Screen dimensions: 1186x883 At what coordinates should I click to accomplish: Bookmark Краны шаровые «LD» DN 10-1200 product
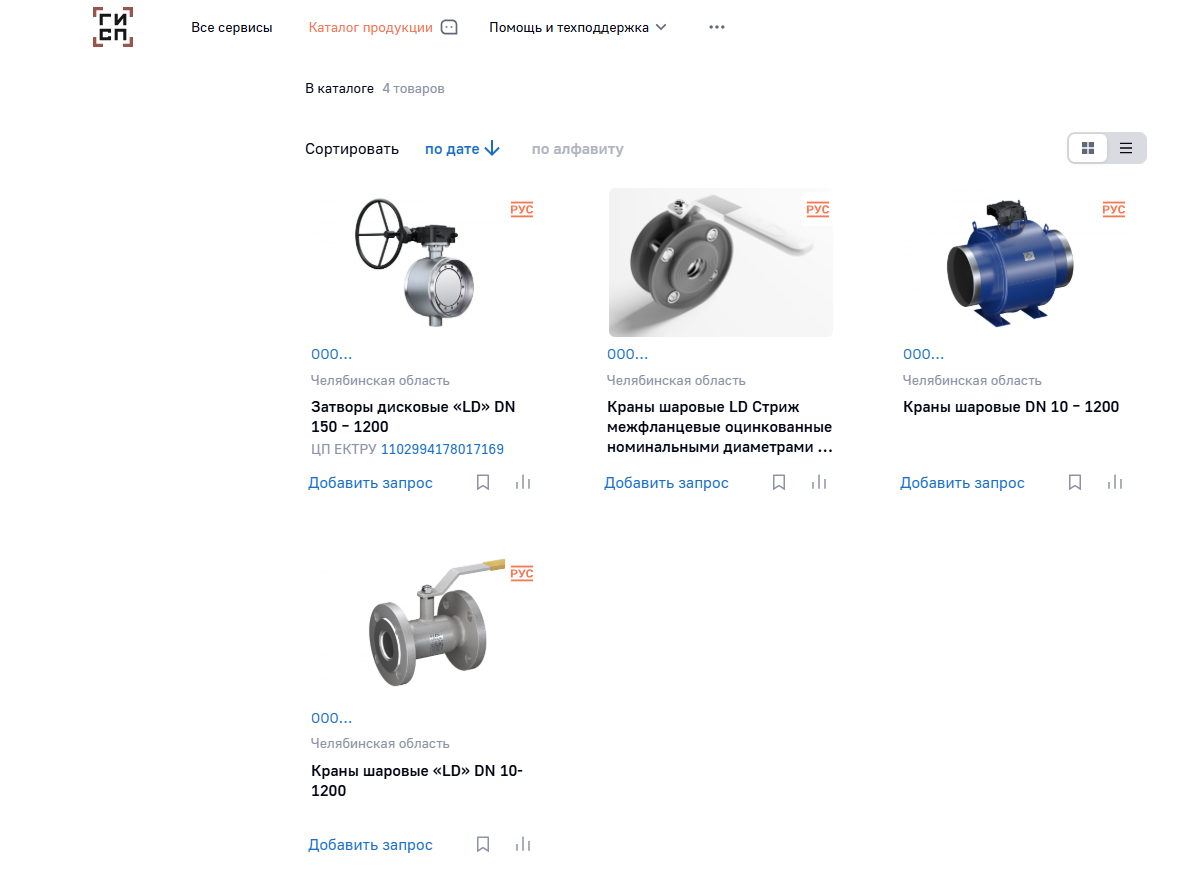[x=483, y=844]
